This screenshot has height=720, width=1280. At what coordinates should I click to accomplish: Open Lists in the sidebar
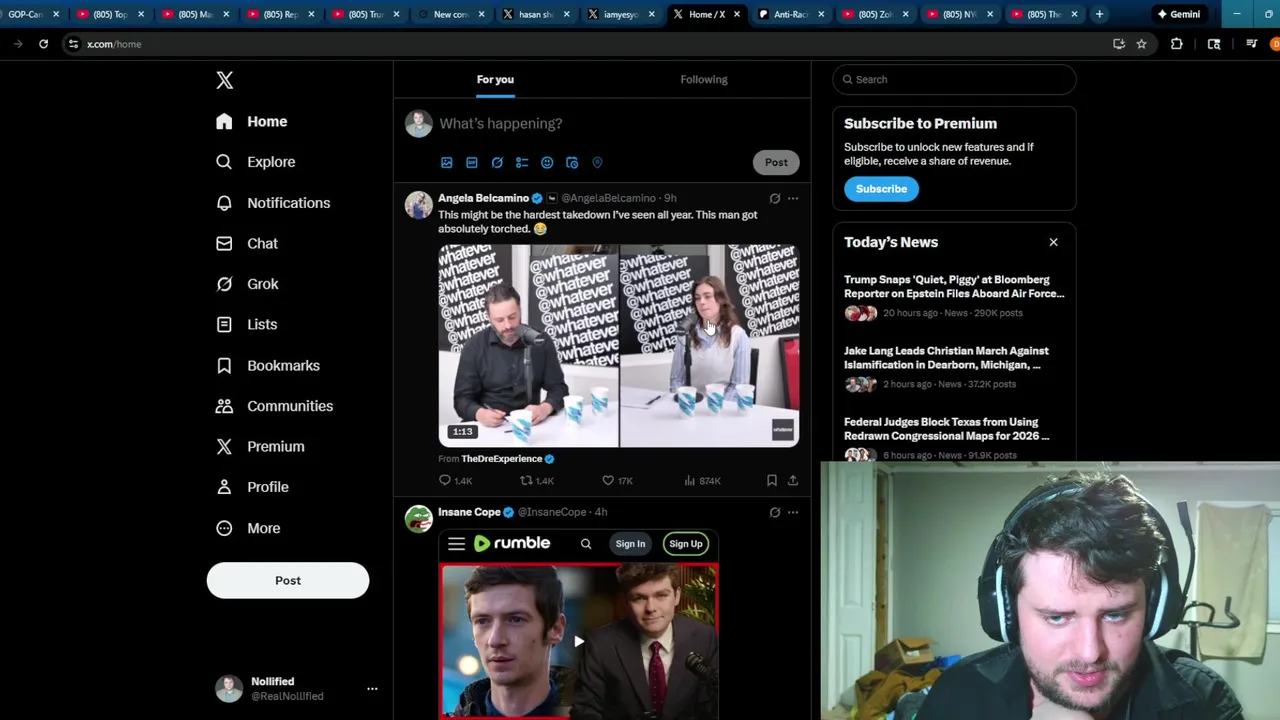(x=247, y=324)
